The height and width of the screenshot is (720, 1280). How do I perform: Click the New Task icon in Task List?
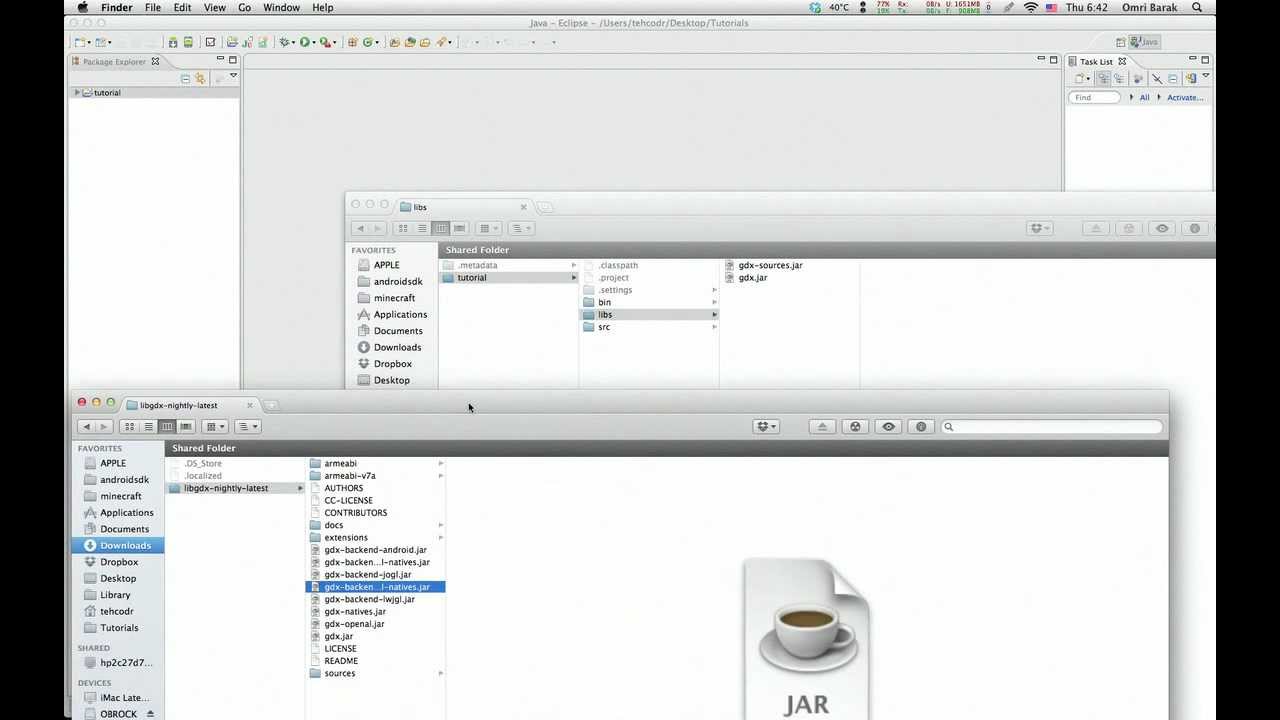tap(1079, 78)
